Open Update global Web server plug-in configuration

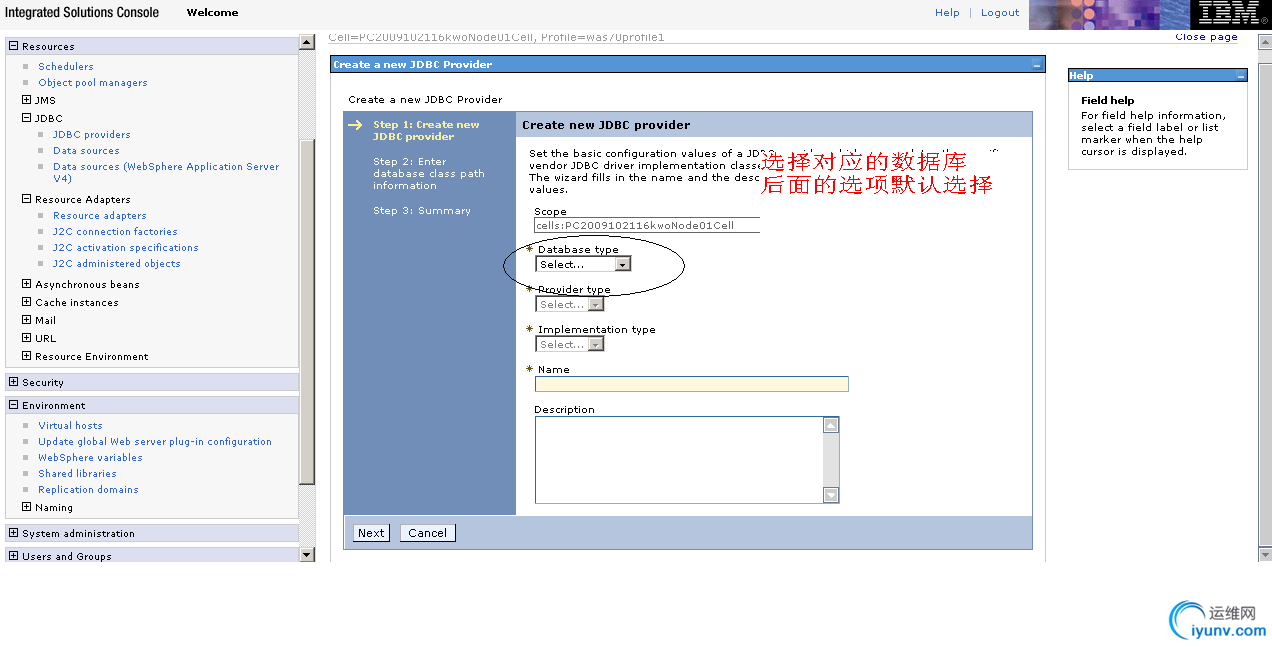tap(155, 442)
